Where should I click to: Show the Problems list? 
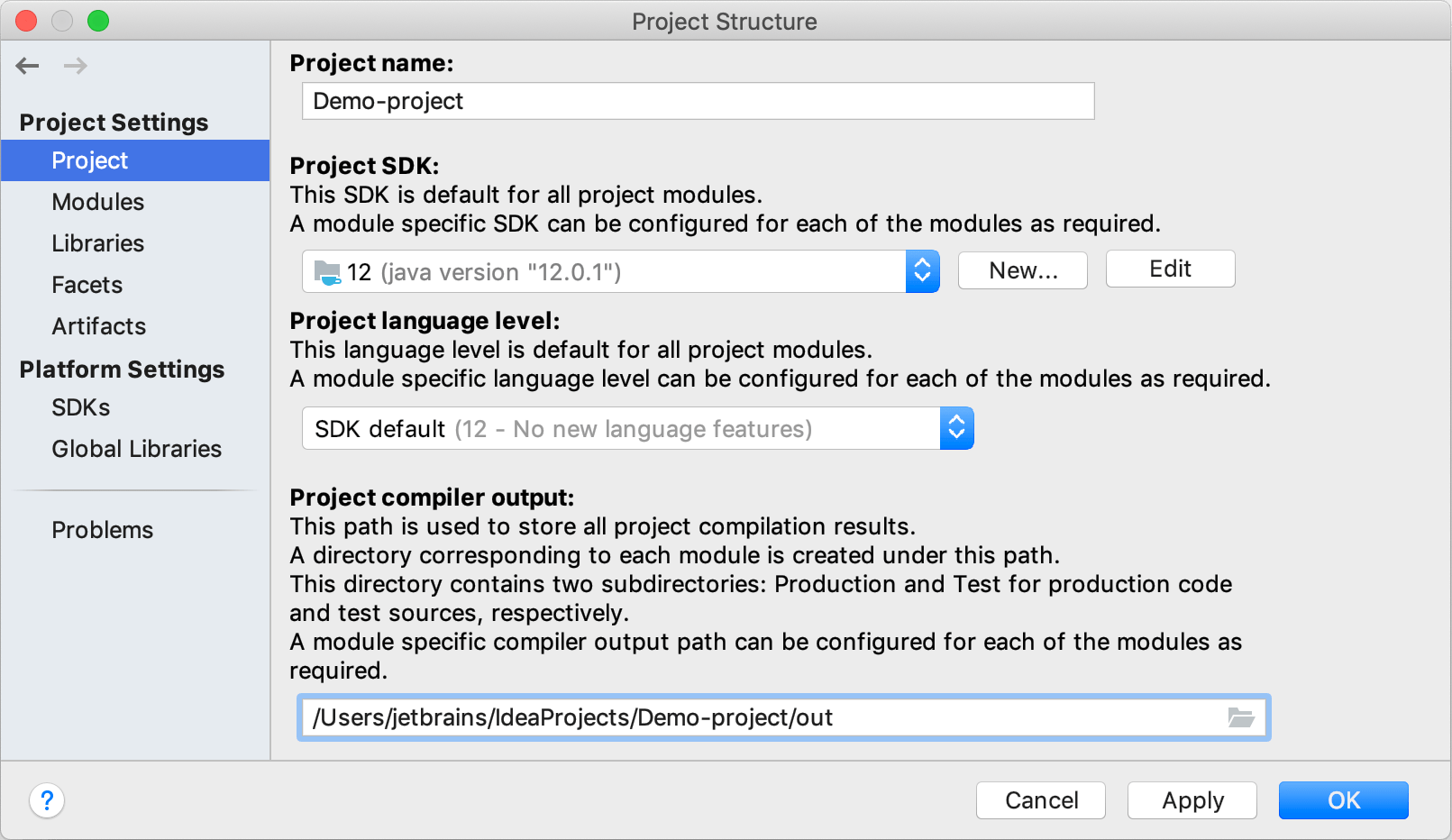[102, 530]
